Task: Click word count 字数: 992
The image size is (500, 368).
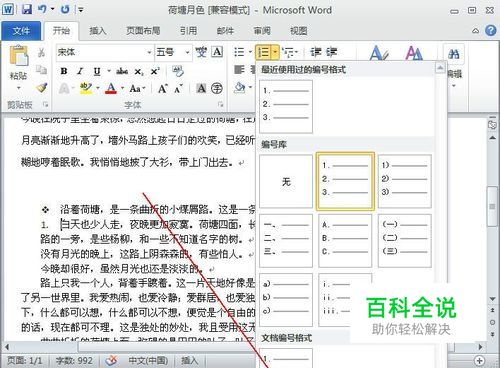Action: (74, 361)
